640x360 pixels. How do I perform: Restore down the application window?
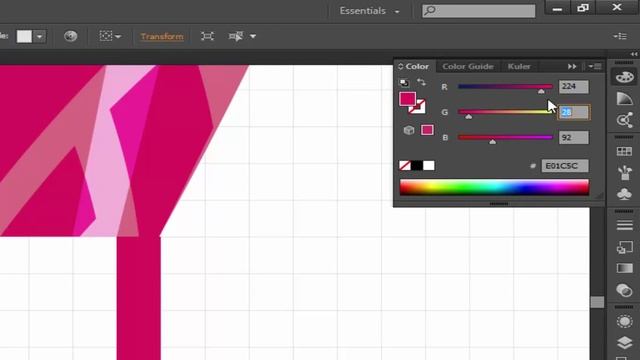click(583, 8)
